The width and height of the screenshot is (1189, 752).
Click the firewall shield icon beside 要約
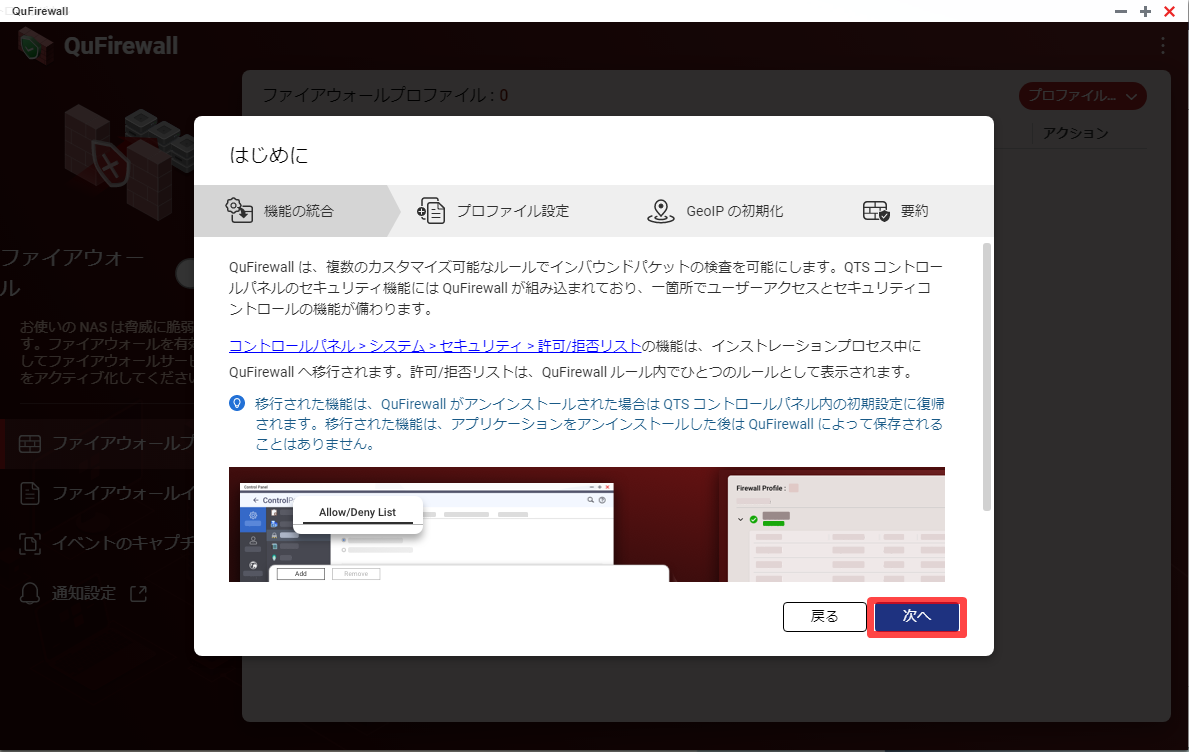876,211
